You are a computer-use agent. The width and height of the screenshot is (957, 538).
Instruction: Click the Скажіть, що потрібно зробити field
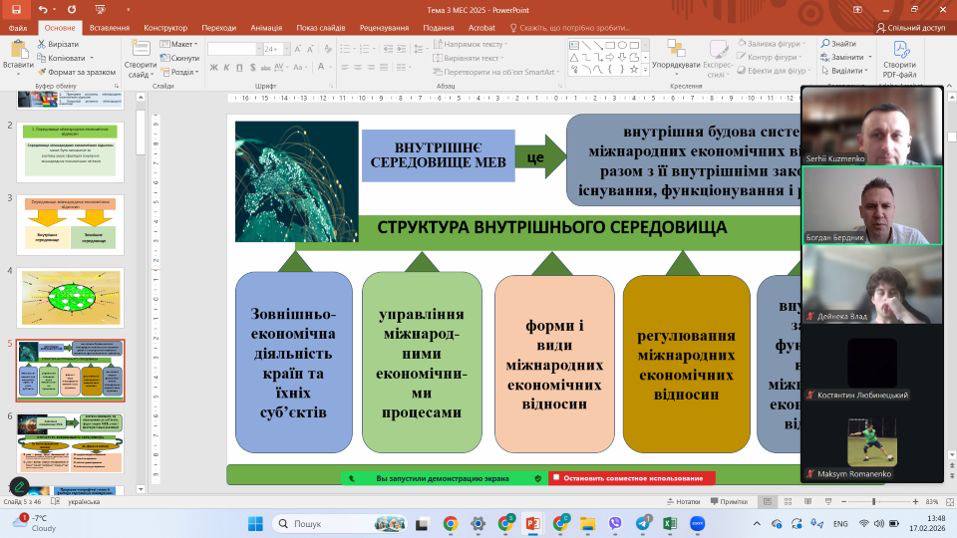pyautogui.click(x=569, y=27)
